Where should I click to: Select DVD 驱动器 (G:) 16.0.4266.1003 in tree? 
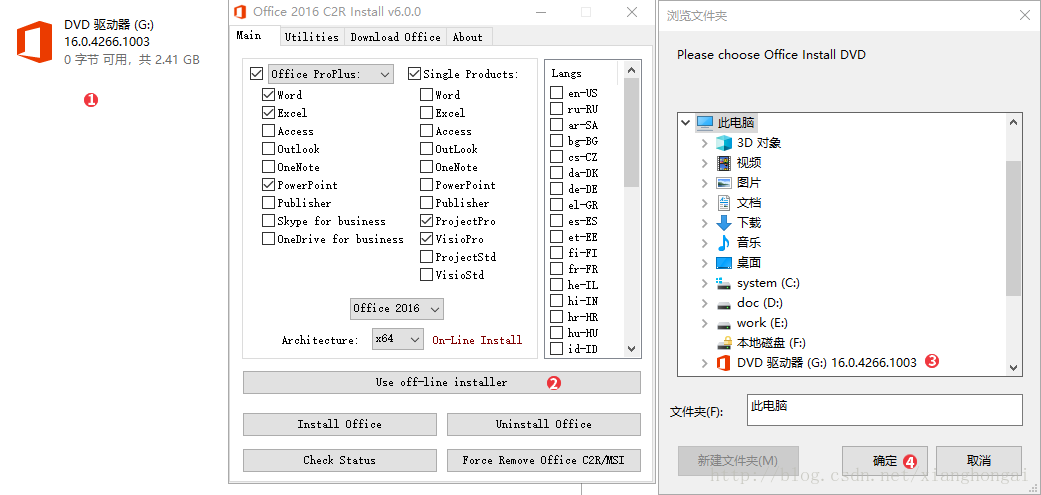827,363
